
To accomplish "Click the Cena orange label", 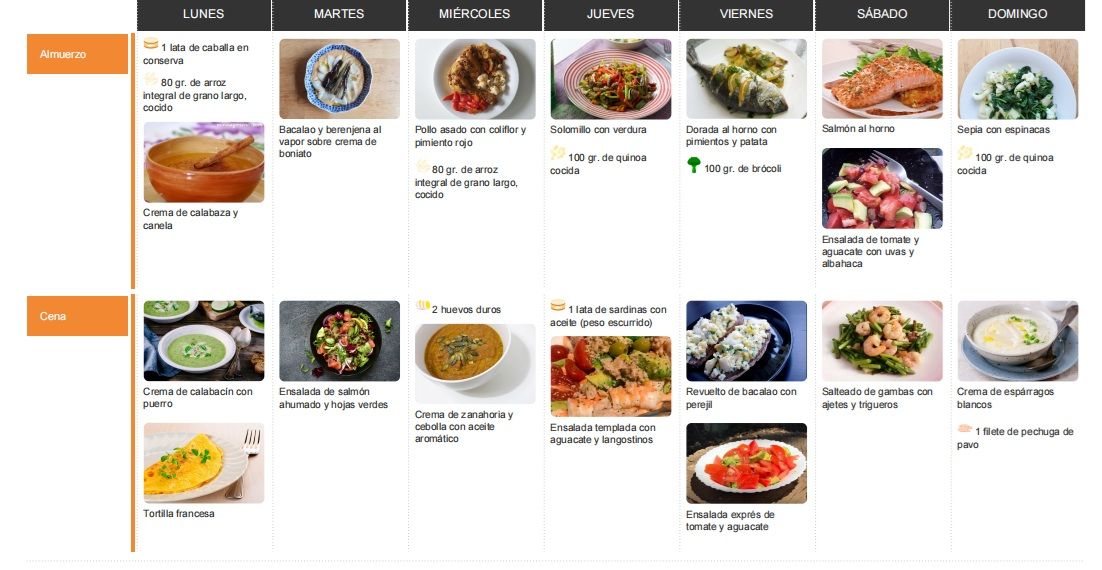I will tap(77, 316).
